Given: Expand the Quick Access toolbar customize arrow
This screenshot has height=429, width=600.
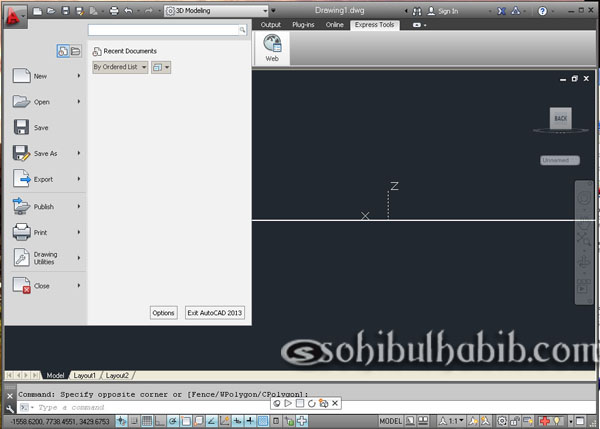Looking at the screenshot, I should tap(273, 11).
